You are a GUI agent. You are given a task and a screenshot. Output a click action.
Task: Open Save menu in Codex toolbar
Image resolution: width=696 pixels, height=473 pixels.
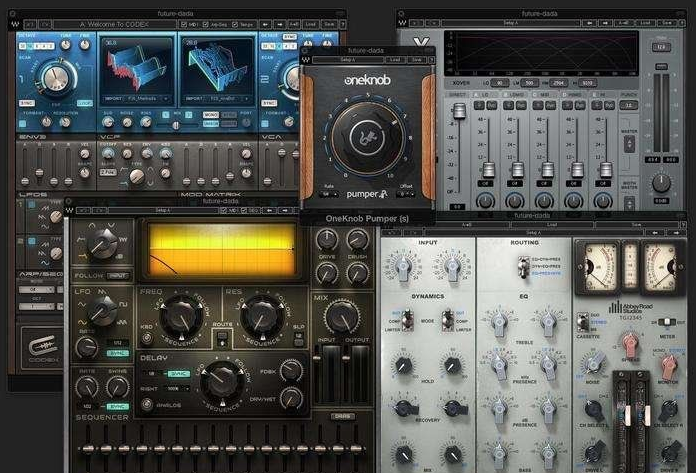(x=329, y=24)
